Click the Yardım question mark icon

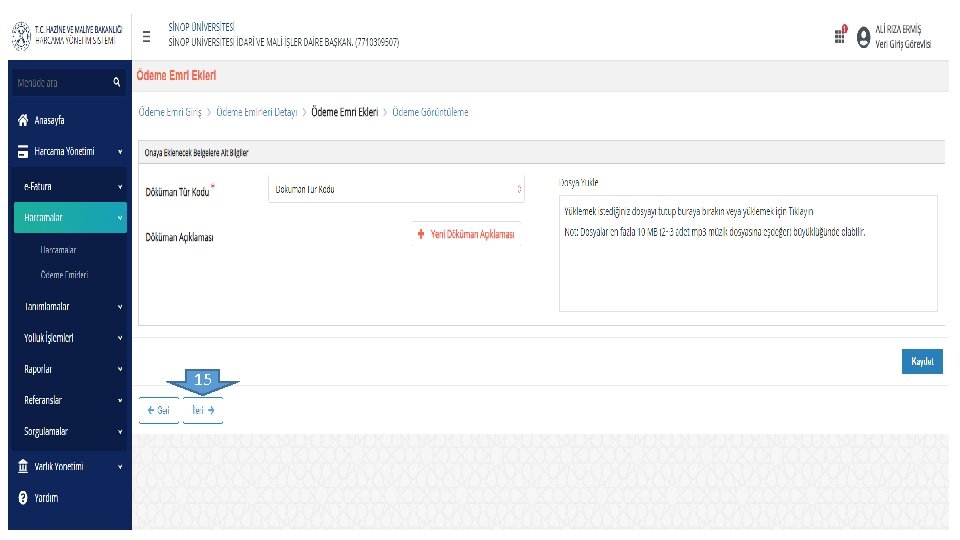coord(23,498)
